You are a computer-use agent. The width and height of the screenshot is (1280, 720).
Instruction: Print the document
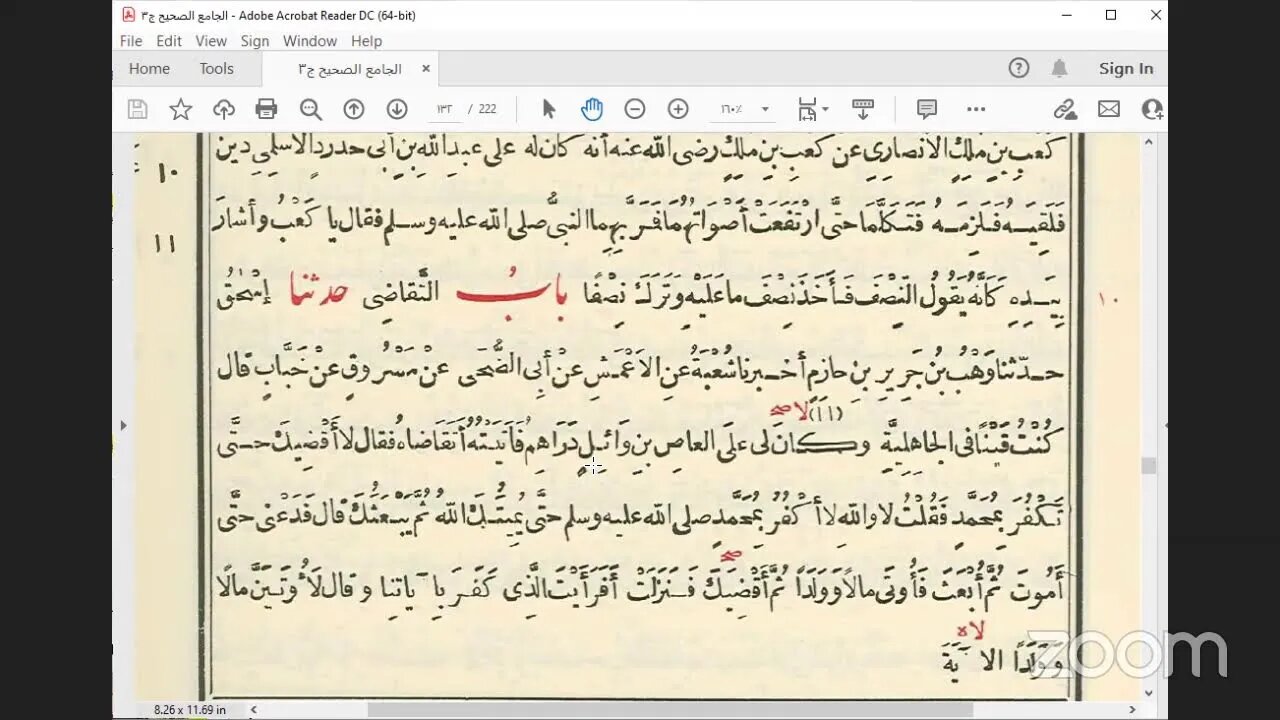point(266,109)
